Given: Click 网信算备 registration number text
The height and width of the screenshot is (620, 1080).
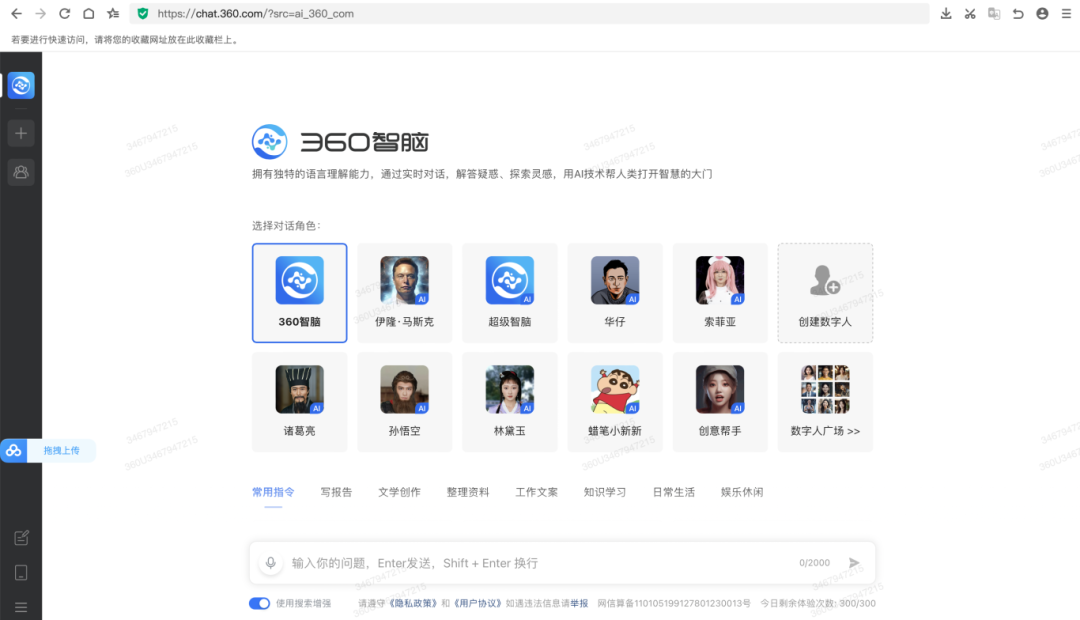Looking at the screenshot, I should point(674,603).
